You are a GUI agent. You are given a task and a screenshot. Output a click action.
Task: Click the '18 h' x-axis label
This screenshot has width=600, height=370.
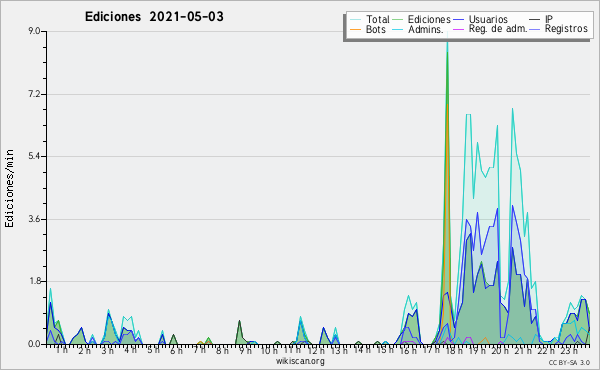point(454,350)
